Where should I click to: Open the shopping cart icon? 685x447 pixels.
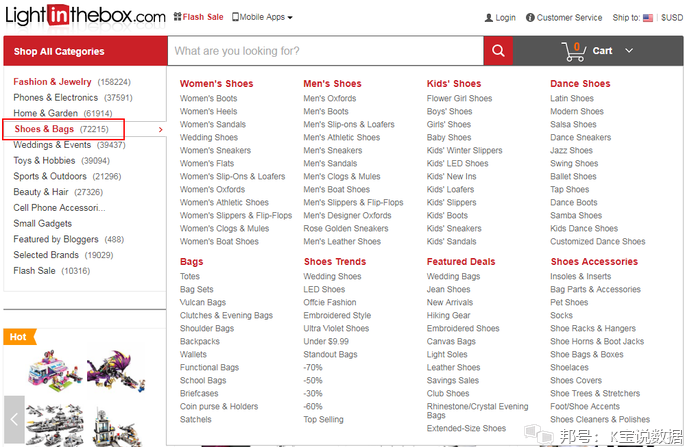point(574,52)
